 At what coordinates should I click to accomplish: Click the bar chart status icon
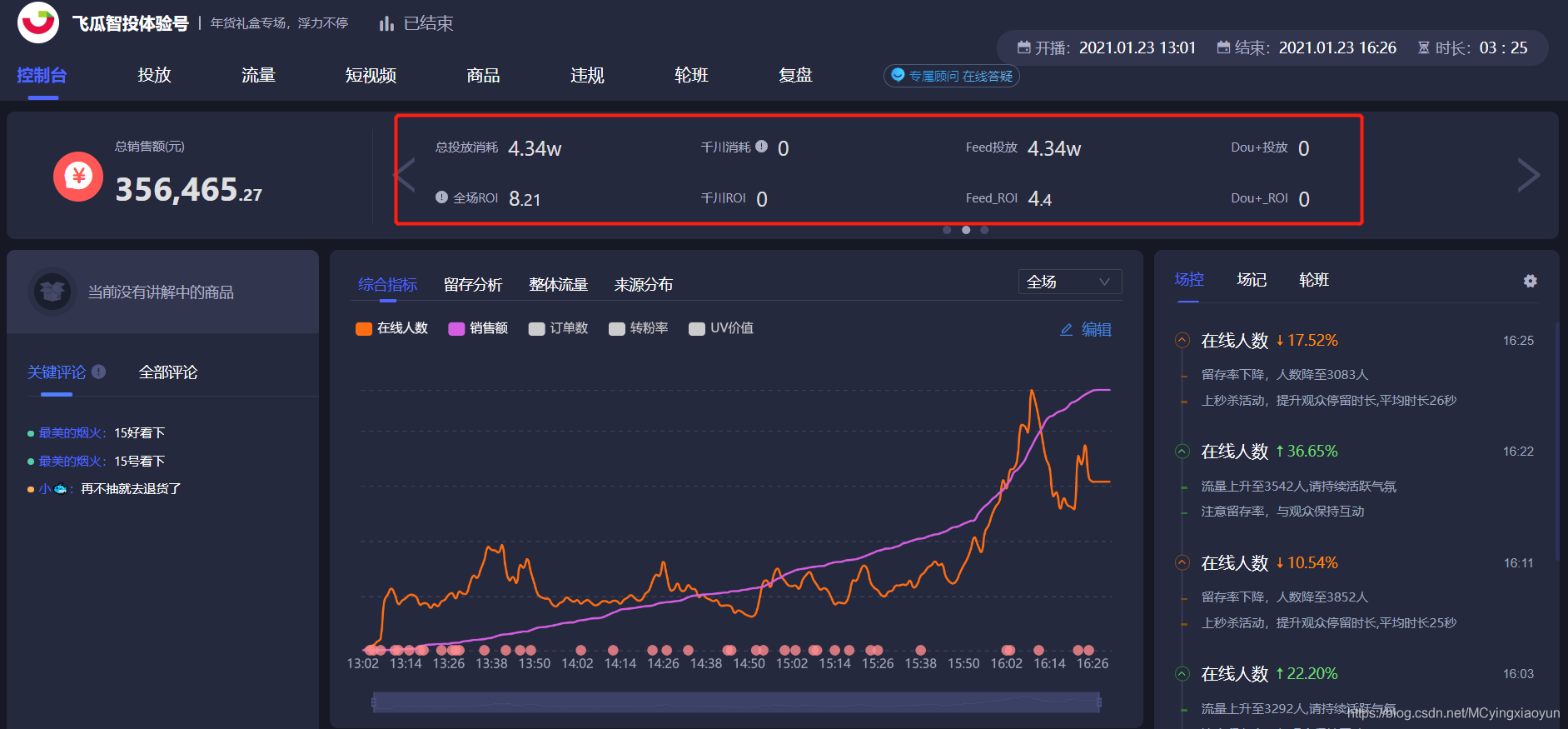(x=386, y=23)
